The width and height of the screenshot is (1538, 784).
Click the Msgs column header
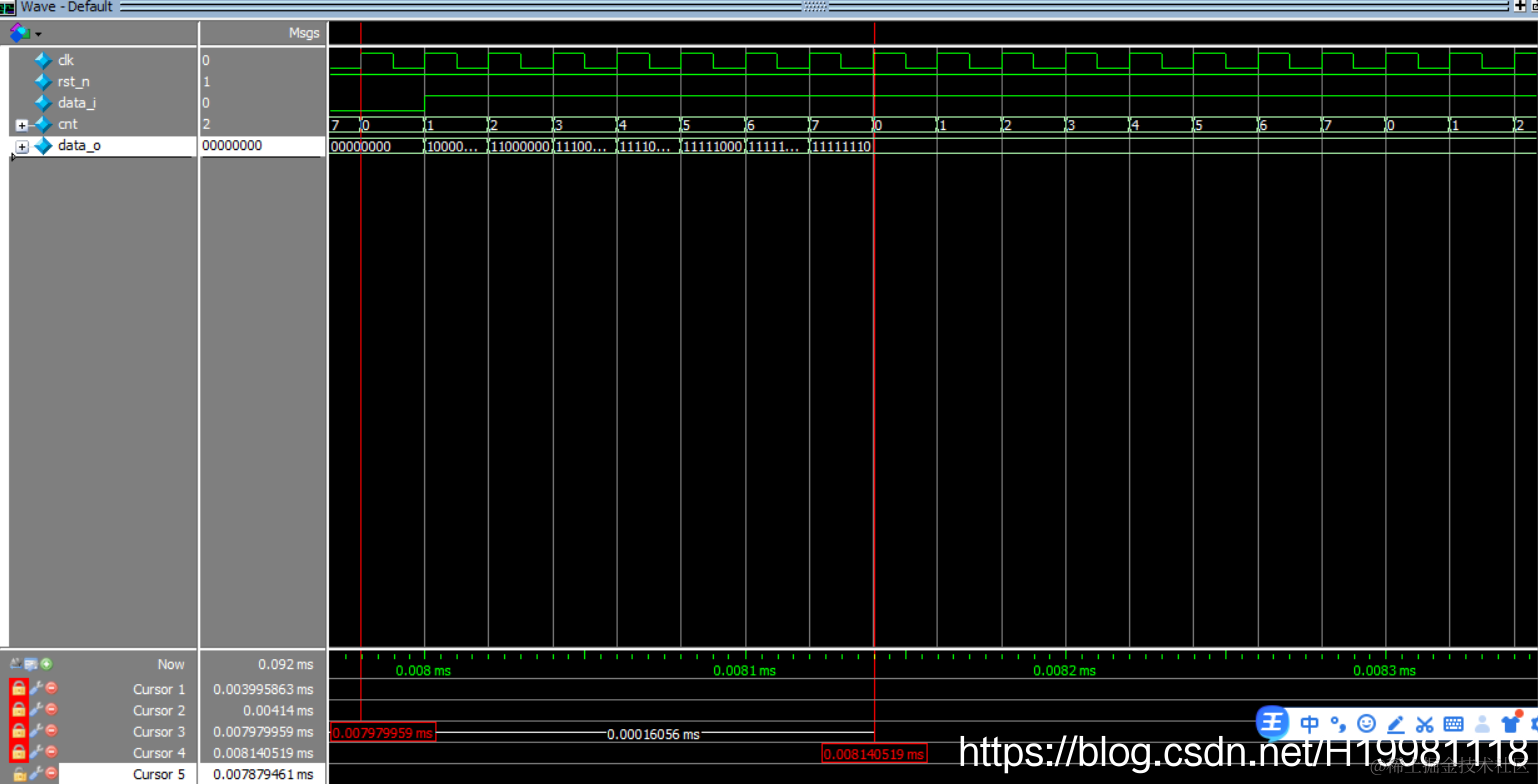point(304,33)
